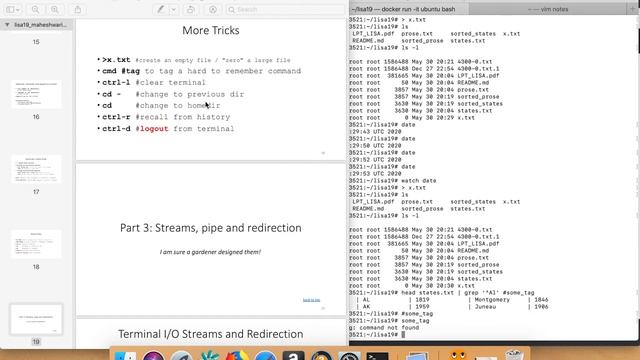This screenshot has height=360, width=640.
Task: Collapse the lisa19_maheshwari document tree
Action: pyautogui.click(x=7, y=25)
